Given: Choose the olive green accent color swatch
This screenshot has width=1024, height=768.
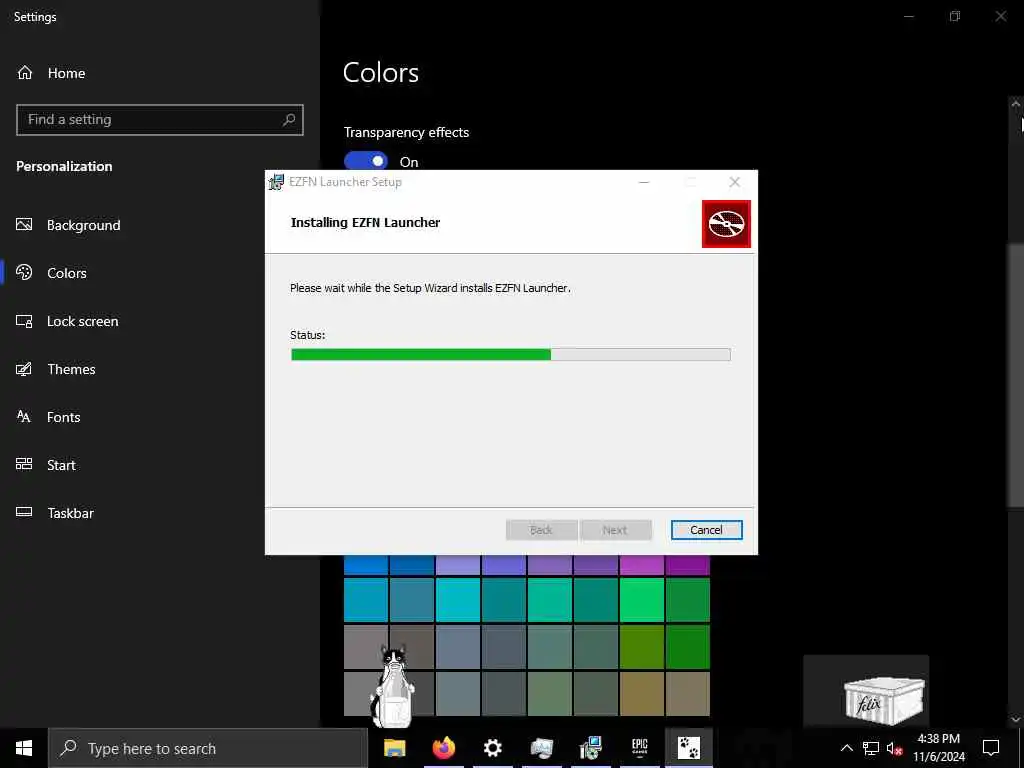Looking at the screenshot, I should 641,647.
